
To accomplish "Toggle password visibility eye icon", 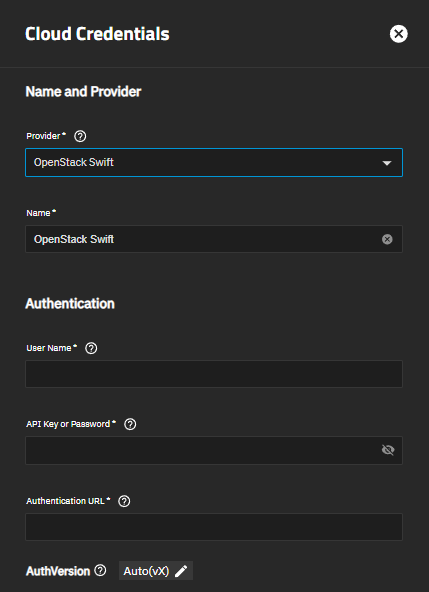I will pyautogui.click(x=388, y=450).
